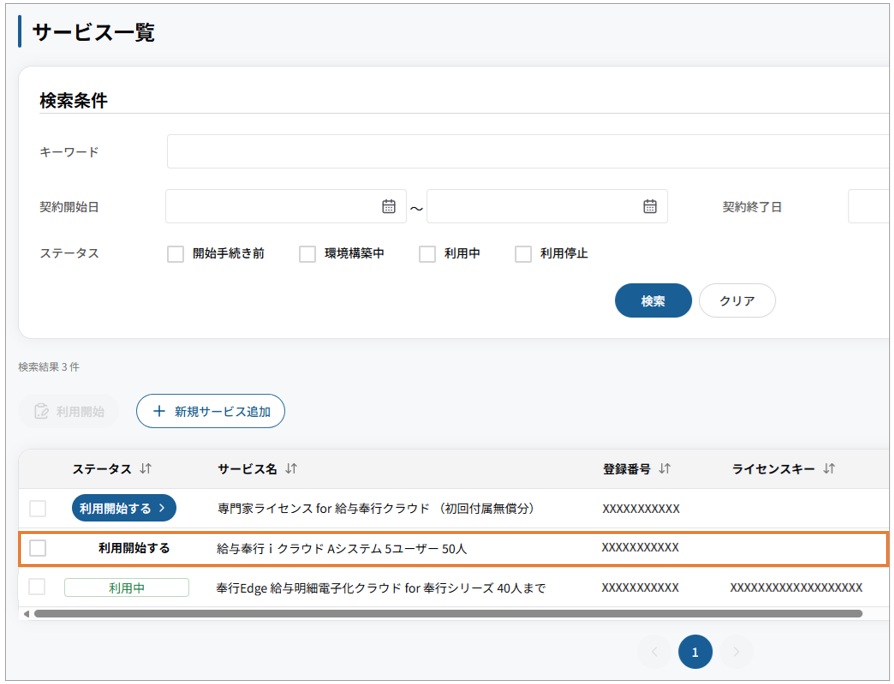Go to previous page arrow
The height and width of the screenshot is (684, 894).
[655, 652]
